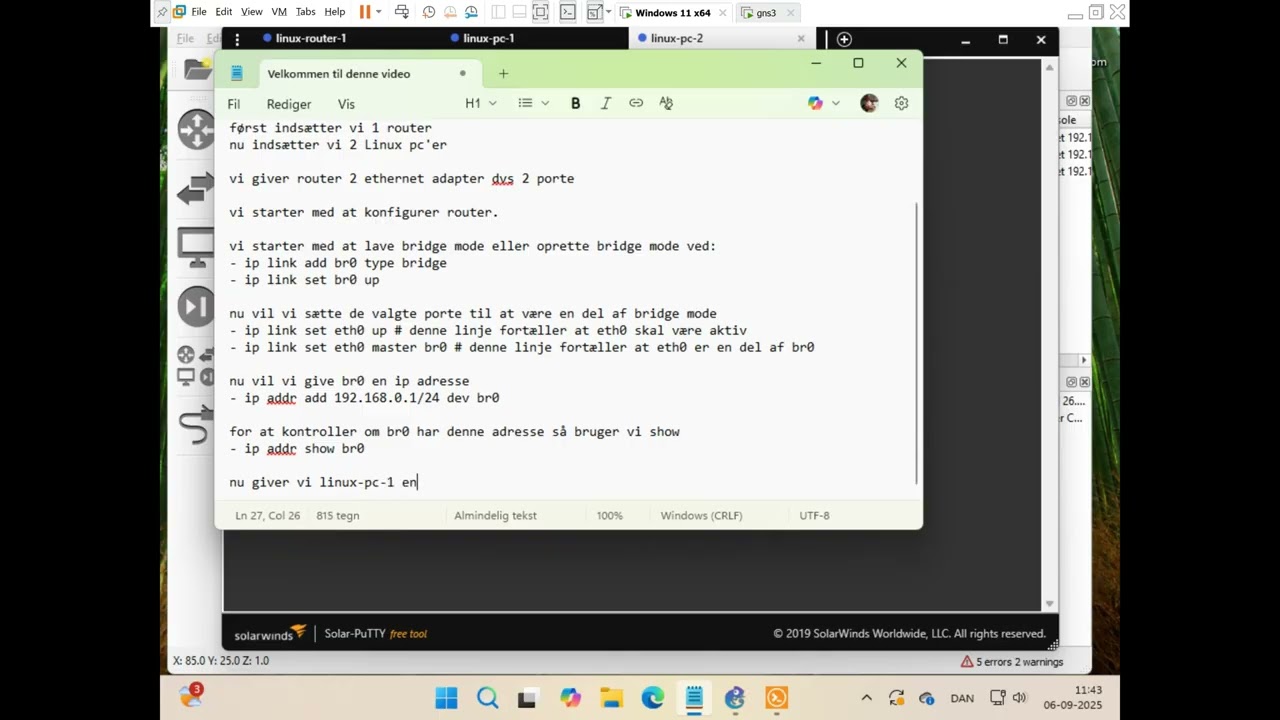The image size is (1280, 720).
Task: Select the GNS3 add-a-link cable icon
Action: (196, 425)
